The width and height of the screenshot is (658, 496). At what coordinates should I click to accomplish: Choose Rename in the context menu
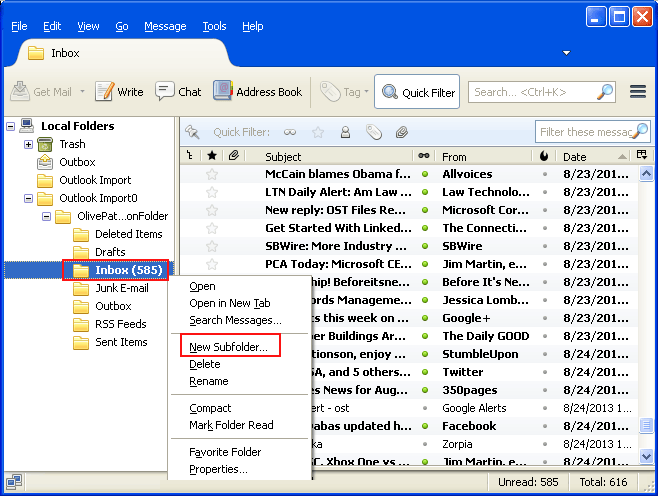[209, 381]
